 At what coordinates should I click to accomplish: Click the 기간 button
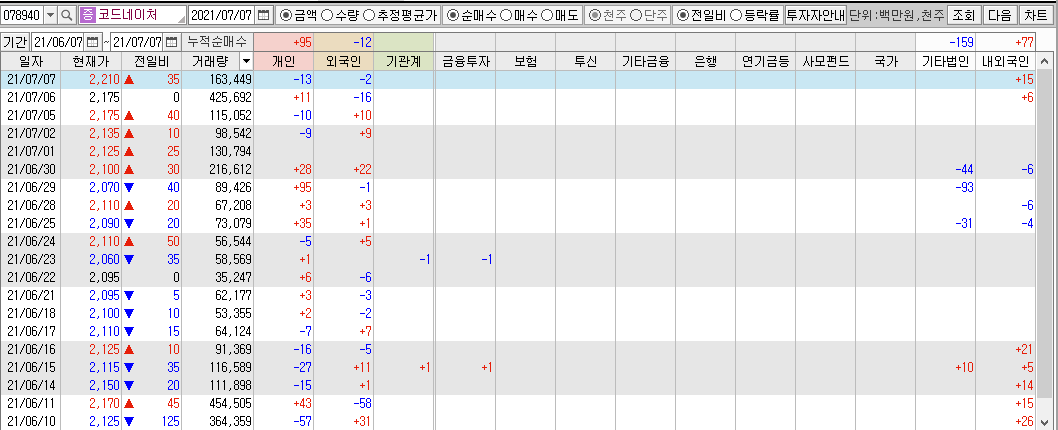tap(15, 42)
